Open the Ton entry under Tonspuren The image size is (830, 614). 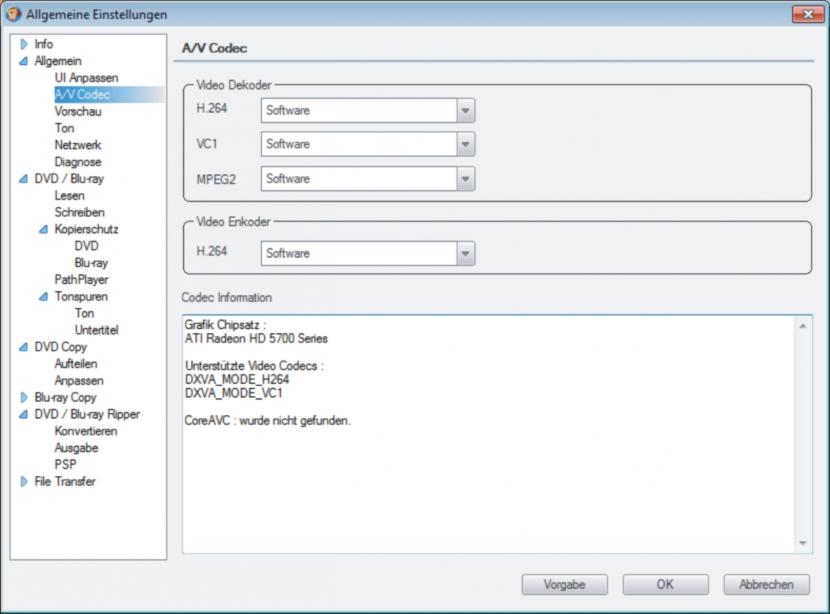[84, 313]
